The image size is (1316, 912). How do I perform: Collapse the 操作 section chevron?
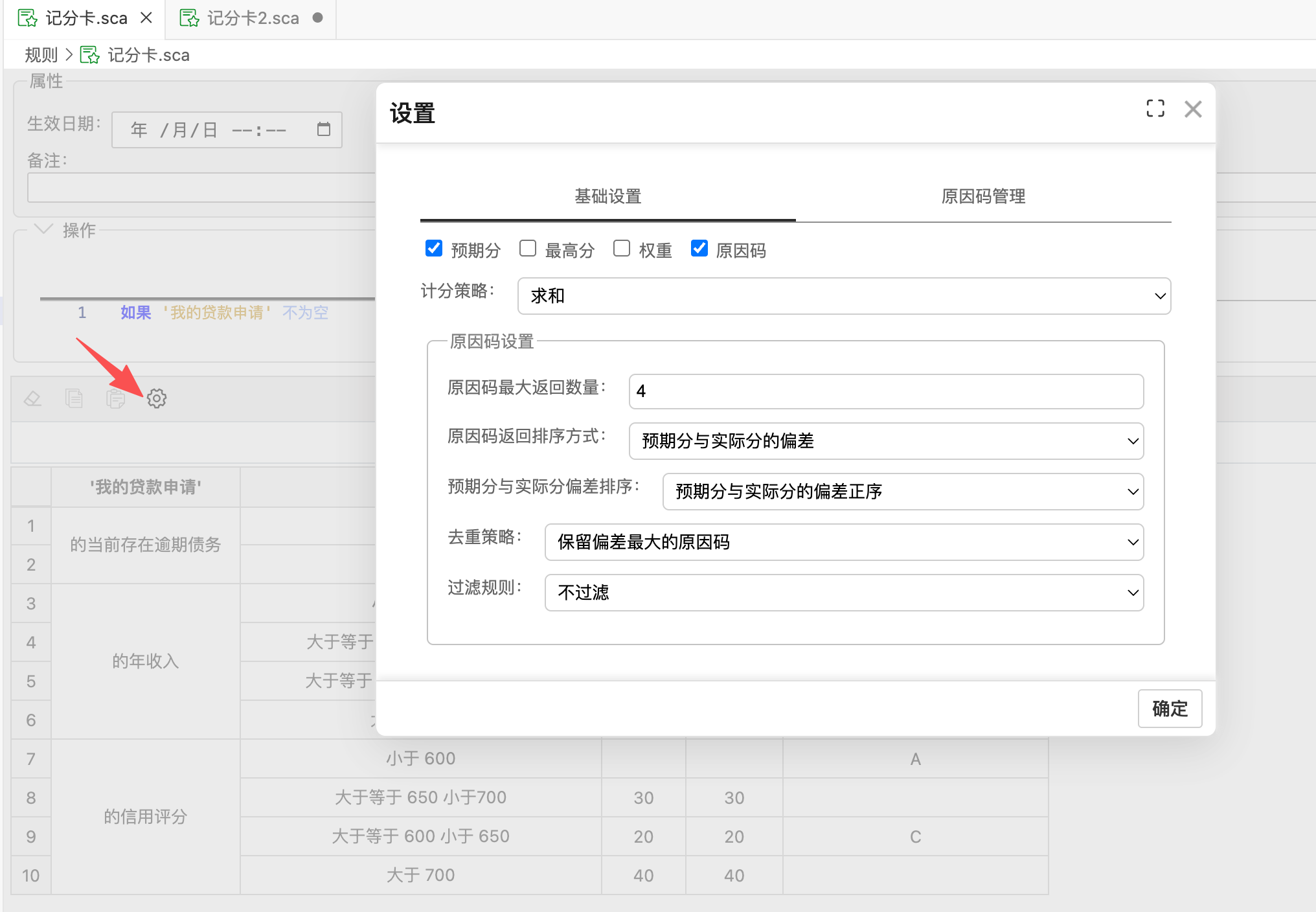click(43, 229)
